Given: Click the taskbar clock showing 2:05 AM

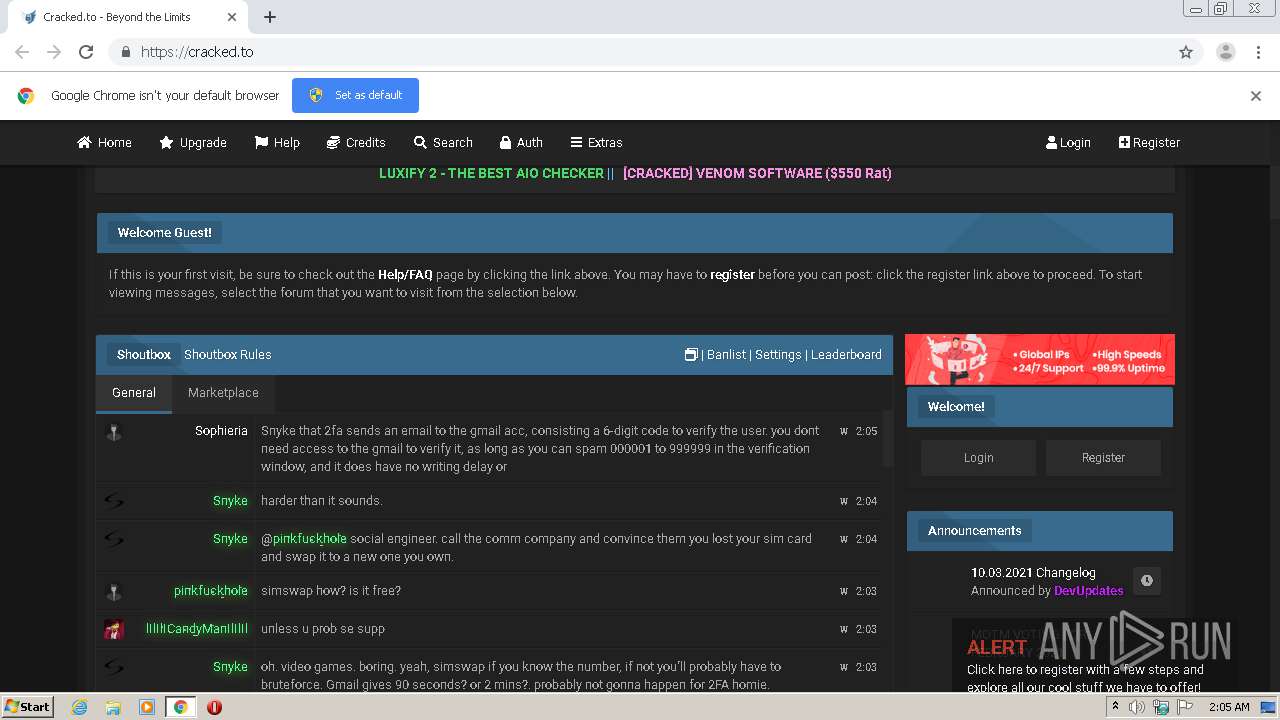Looking at the screenshot, I should click(x=1229, y=707).
